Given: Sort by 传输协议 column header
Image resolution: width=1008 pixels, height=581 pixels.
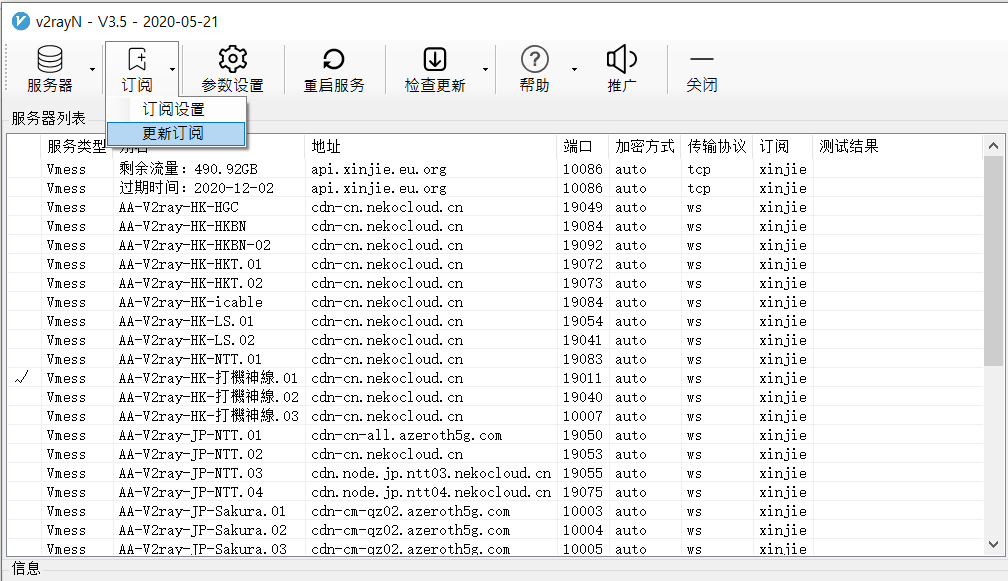Looking at the screenshot, I should point(717,147).
